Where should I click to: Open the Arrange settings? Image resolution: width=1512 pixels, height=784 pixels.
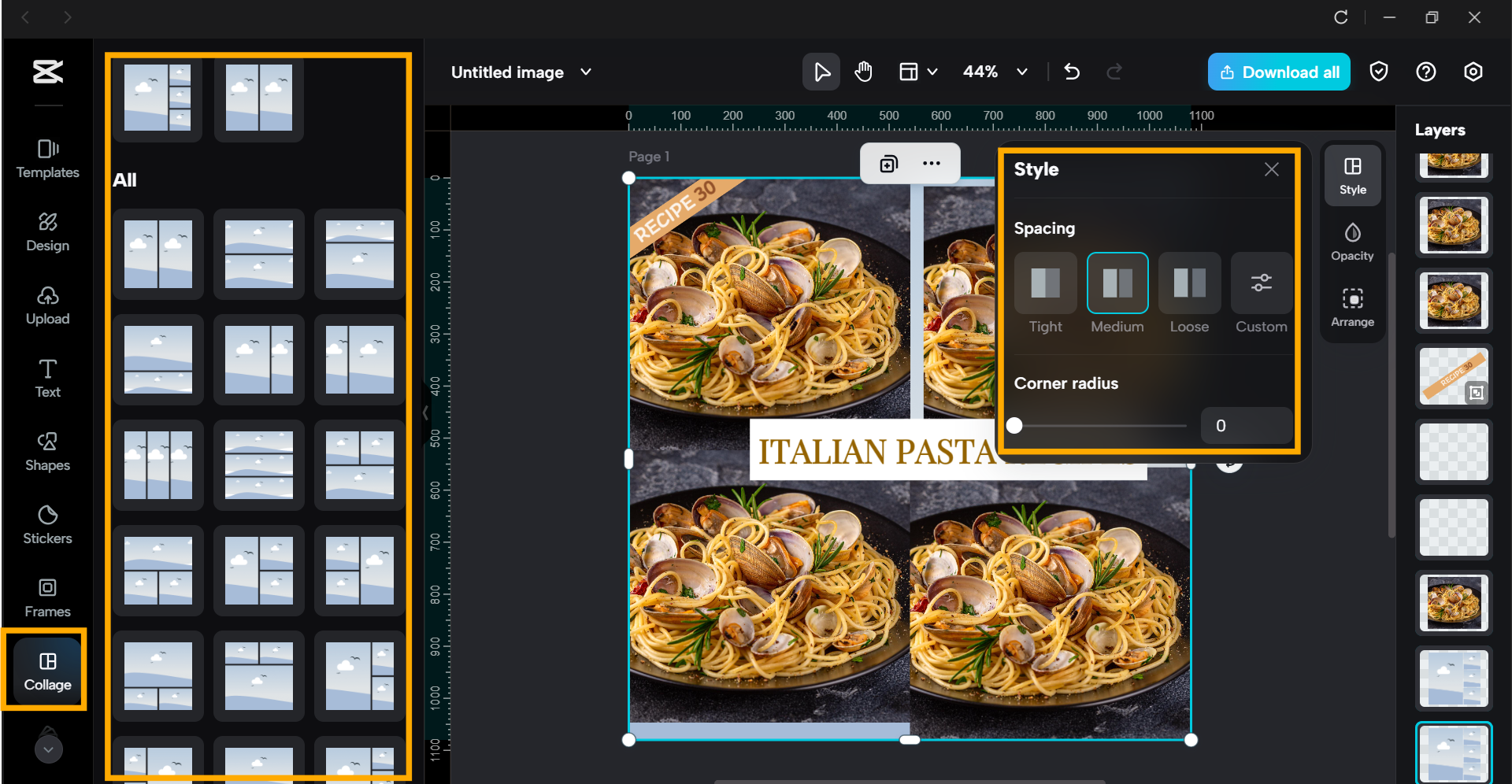click(x=1352, y=307)
